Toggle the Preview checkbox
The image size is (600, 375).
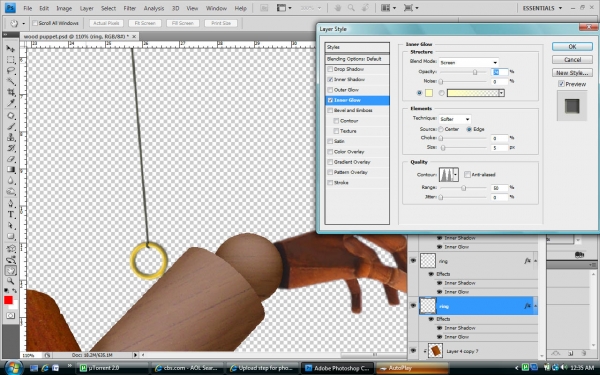click(561, 84)
